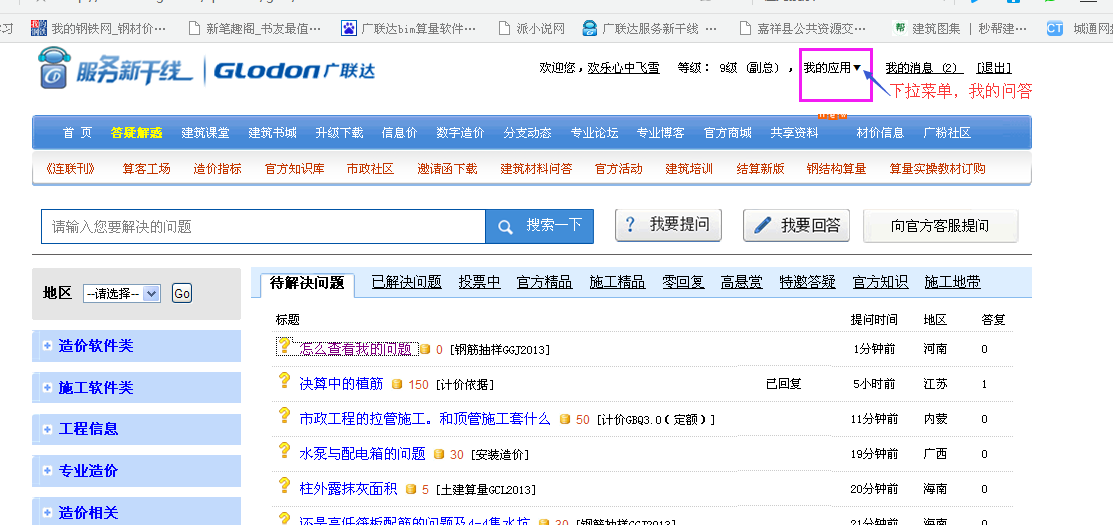1113x525 pixels.
Task: Open username link 欢乐心中飞雪
Action: [x=623, y=68]
